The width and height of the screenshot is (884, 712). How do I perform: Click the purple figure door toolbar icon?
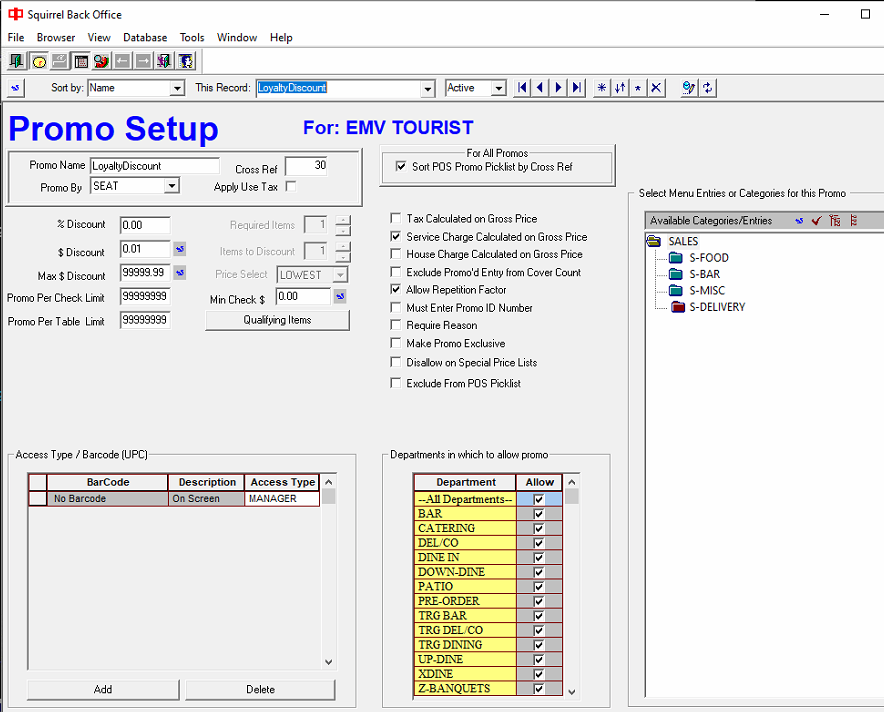click(x=164, y=61)
